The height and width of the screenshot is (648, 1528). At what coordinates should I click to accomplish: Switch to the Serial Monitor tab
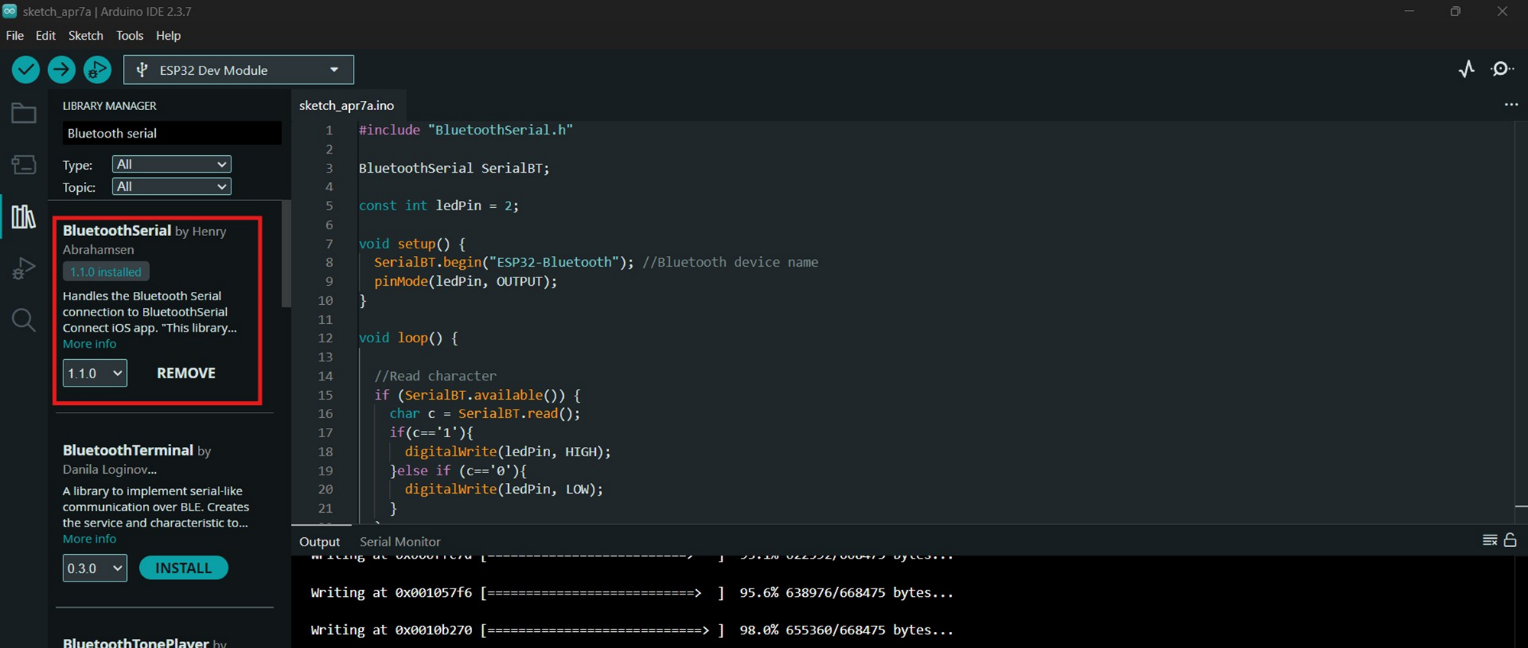pyautogui.click(x=400, y=541)
